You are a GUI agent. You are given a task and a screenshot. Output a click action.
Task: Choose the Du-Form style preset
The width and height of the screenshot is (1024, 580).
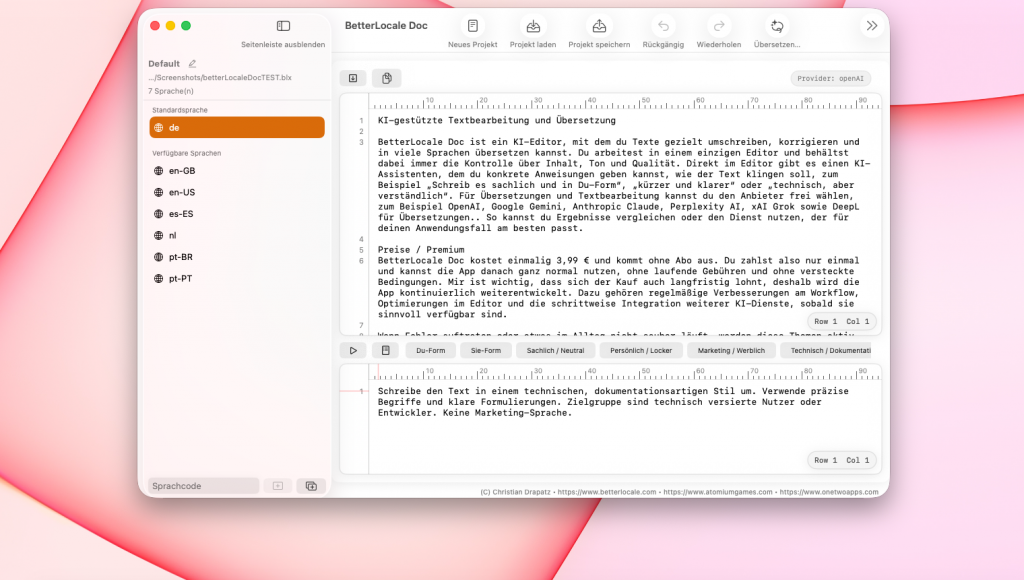(430, 350)
